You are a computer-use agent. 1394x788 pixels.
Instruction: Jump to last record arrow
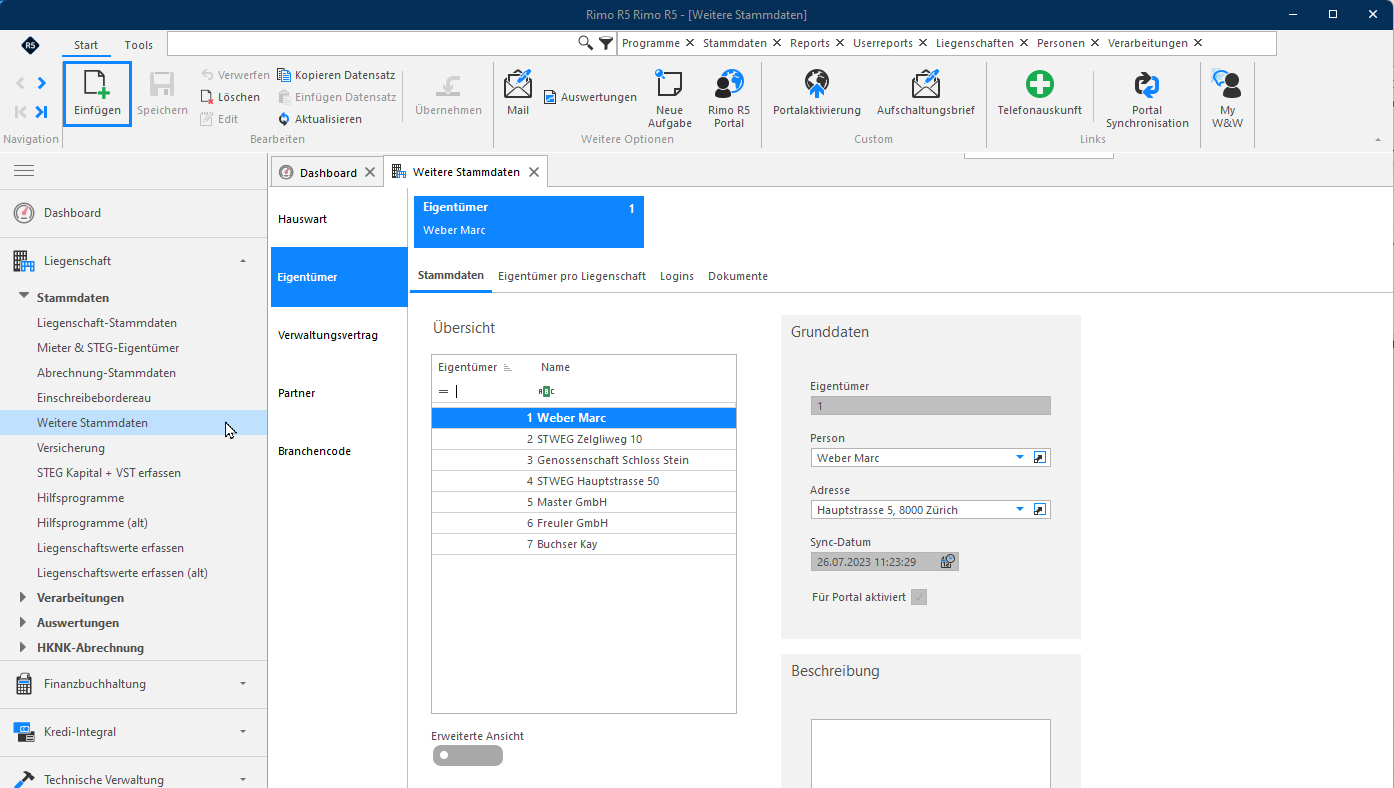[41, 112]
